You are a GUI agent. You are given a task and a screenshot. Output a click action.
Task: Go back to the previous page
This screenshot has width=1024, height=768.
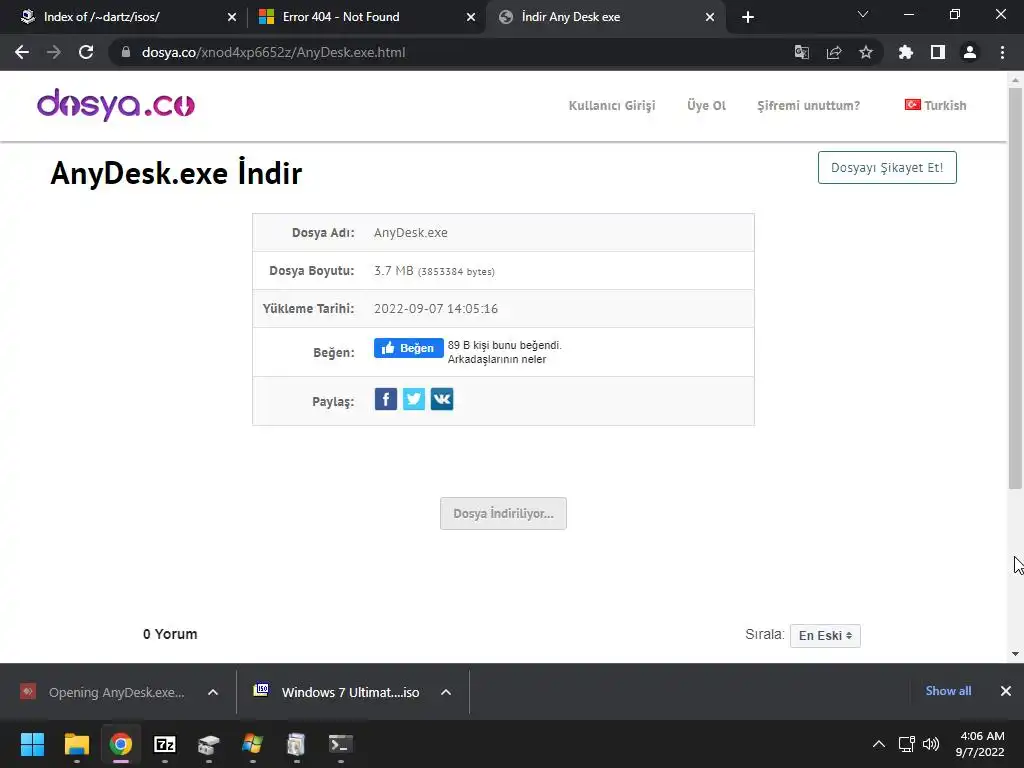(22, 52)
